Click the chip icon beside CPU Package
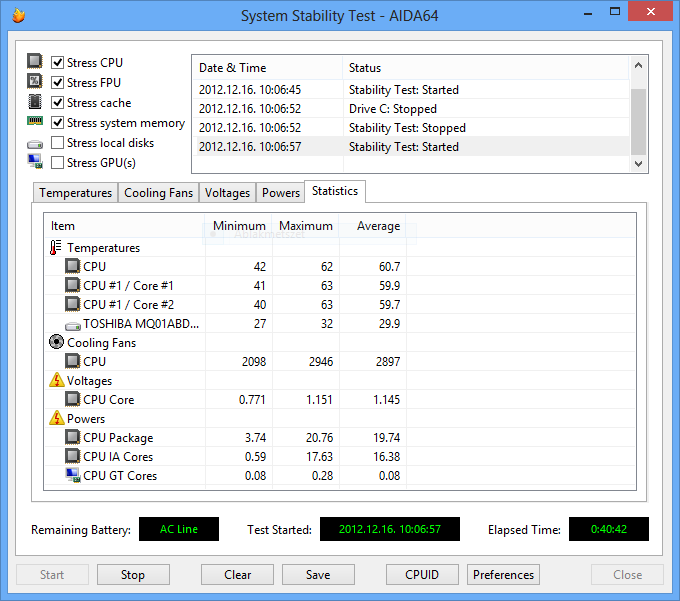Screen dimensions: 680x601 [x=73, y=438]
